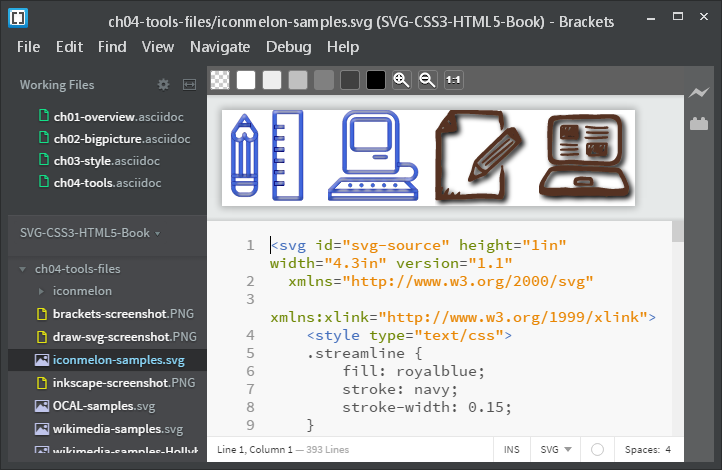722x470 pixels.
Task: Open the Navigate menu
Action: coord(220,47)
